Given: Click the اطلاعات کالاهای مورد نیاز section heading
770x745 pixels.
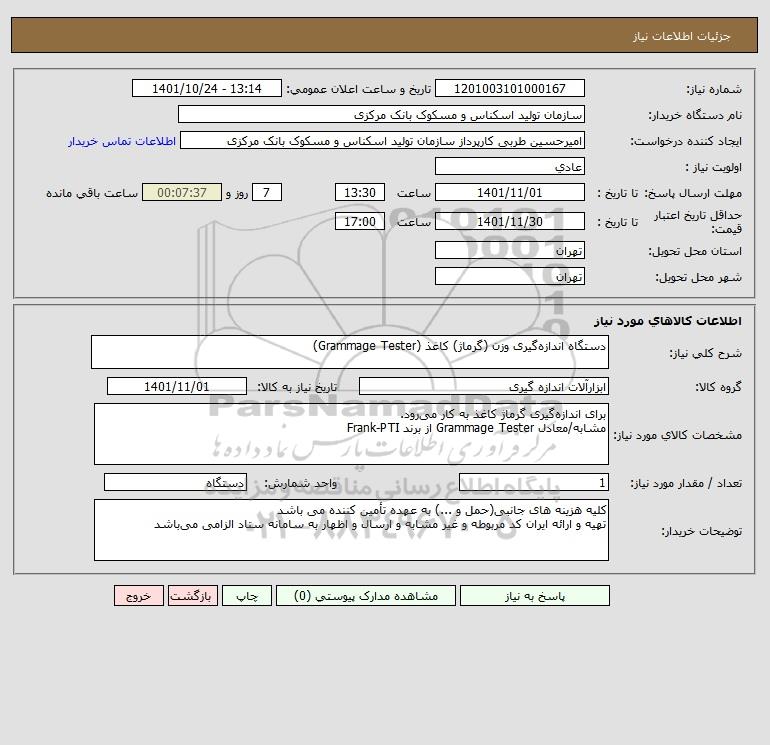Looking at the screenshot, I should (x=668, y=321).
